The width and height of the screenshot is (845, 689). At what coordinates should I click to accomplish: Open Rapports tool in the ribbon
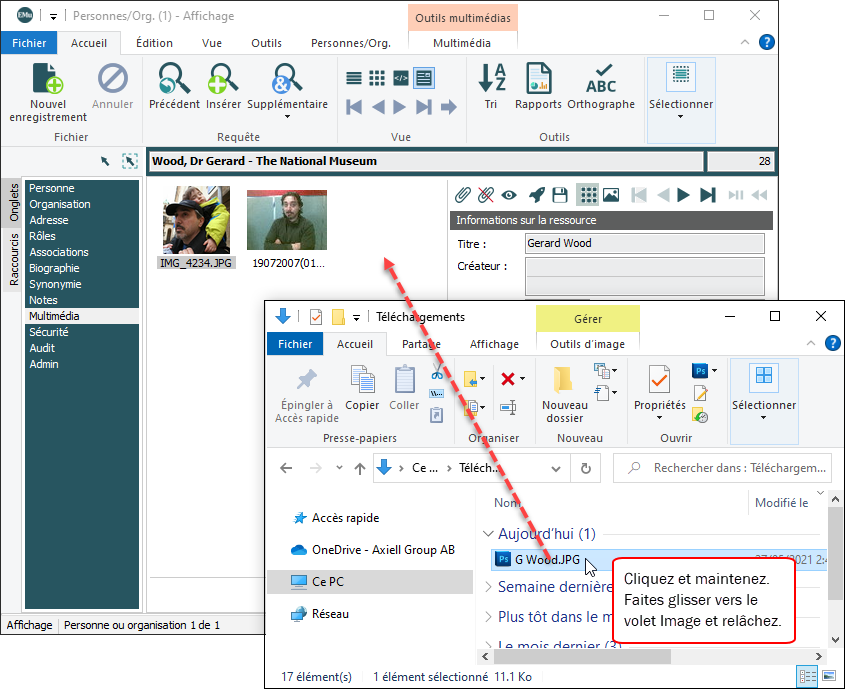(538, 80)
